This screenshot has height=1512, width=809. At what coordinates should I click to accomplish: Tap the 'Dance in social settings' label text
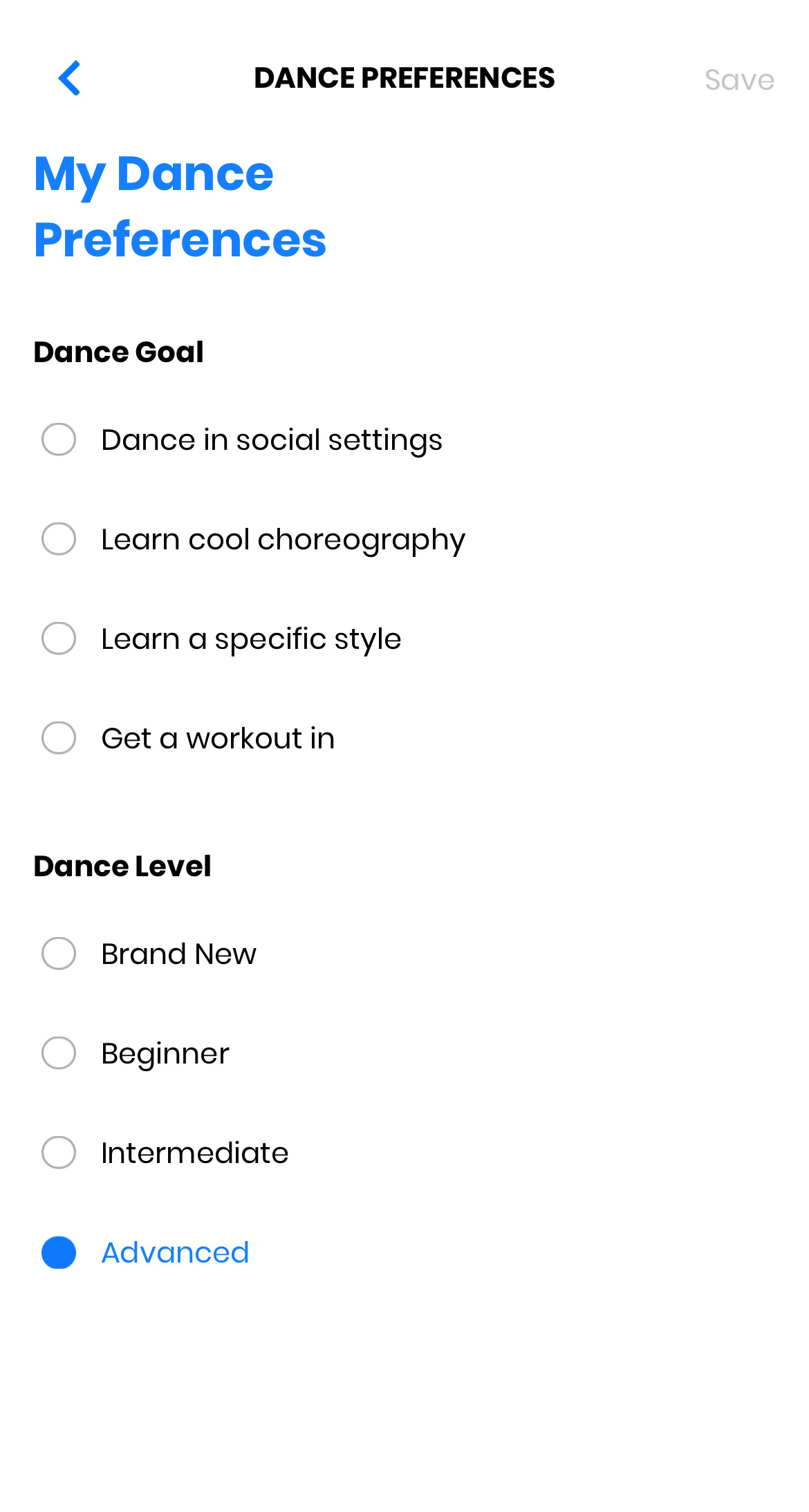coord(271,440)
